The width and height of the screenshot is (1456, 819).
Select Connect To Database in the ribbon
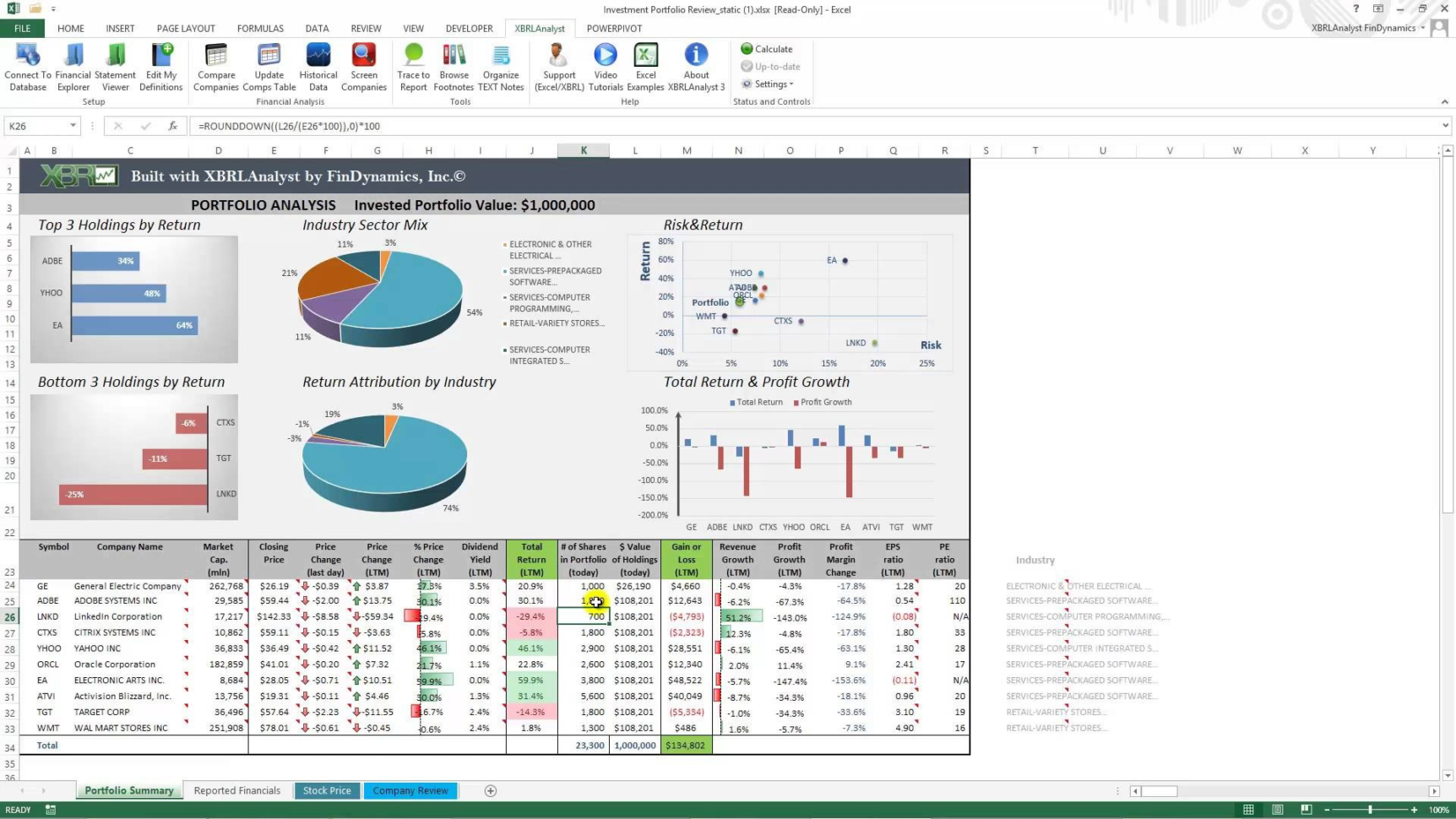[27, 68]
